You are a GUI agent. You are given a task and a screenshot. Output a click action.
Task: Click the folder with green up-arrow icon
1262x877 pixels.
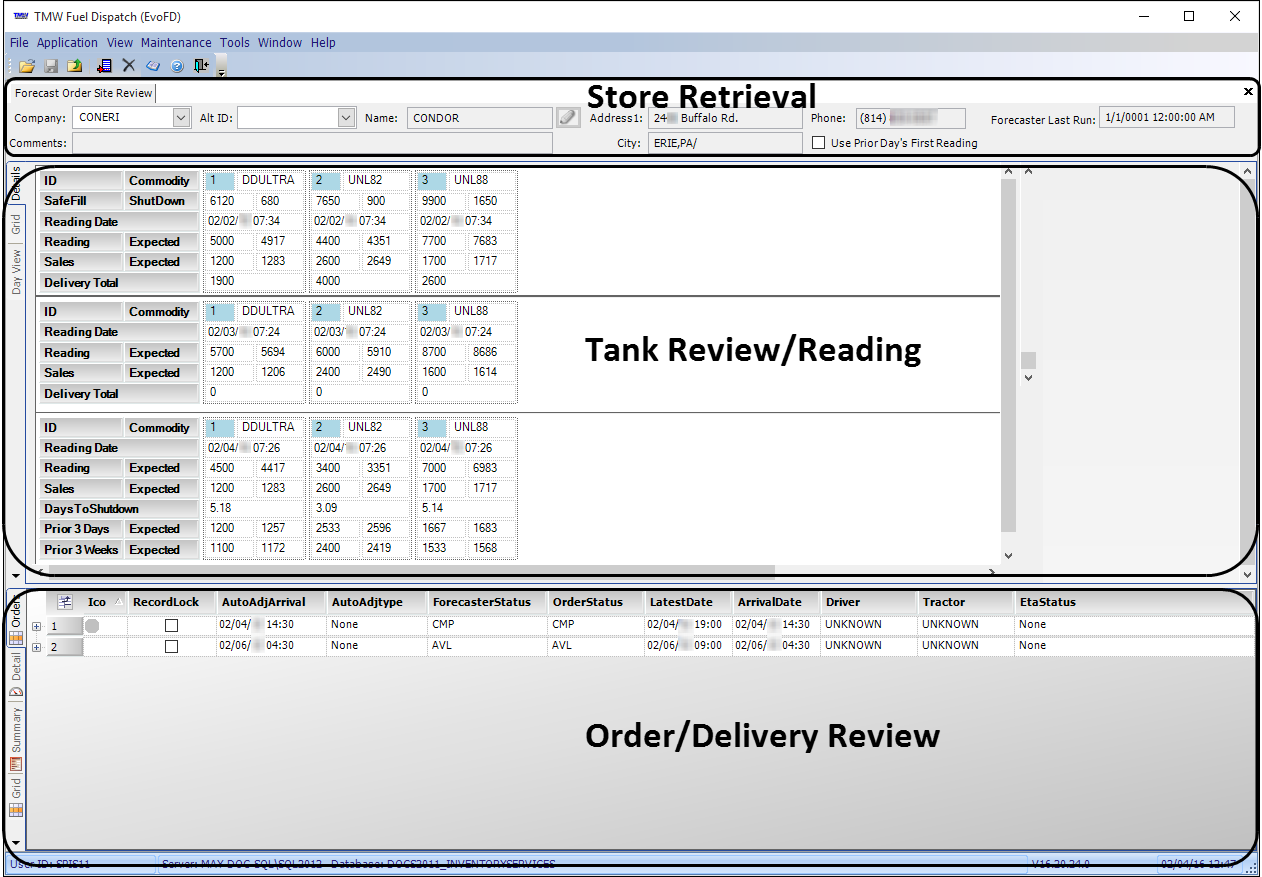click(x=74, y=66)
